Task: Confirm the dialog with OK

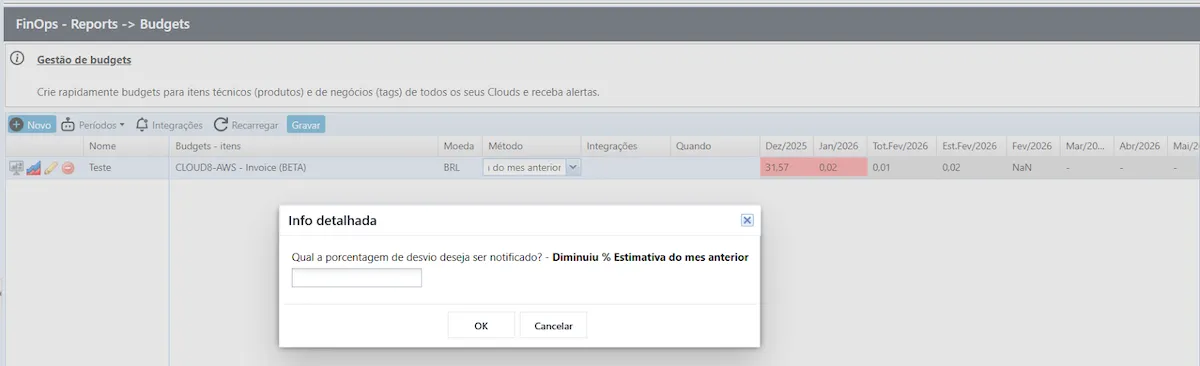Action: coord(481,325)
